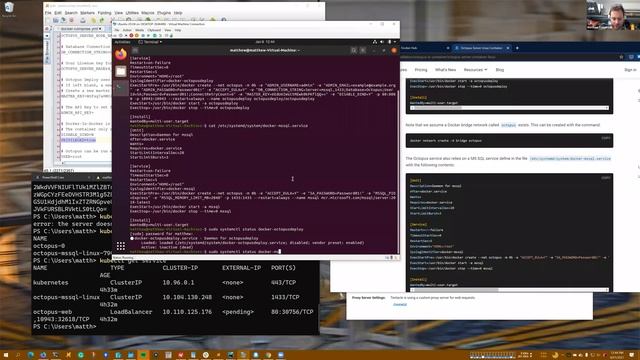Viewport: 640px width, 360px height.
Task: Select the Octopus Server Linux Container tab
Action: click(x=482, y=48)
